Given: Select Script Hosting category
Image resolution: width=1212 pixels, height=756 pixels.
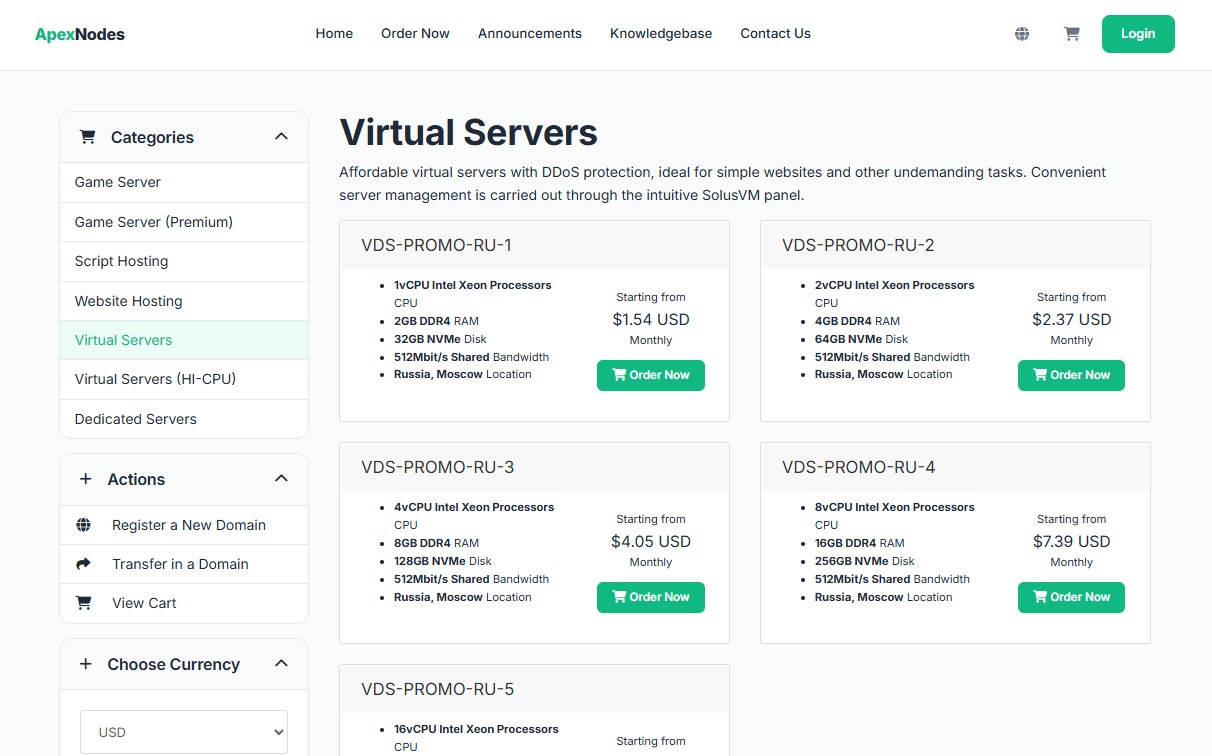Looking at the screenshot, I should pyautogui.click(x=184, y=261).
